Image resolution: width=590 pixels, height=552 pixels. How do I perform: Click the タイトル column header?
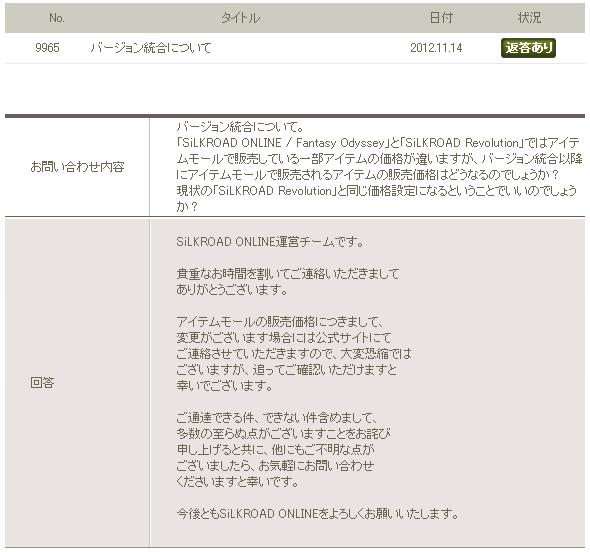(x=240, y=18)
